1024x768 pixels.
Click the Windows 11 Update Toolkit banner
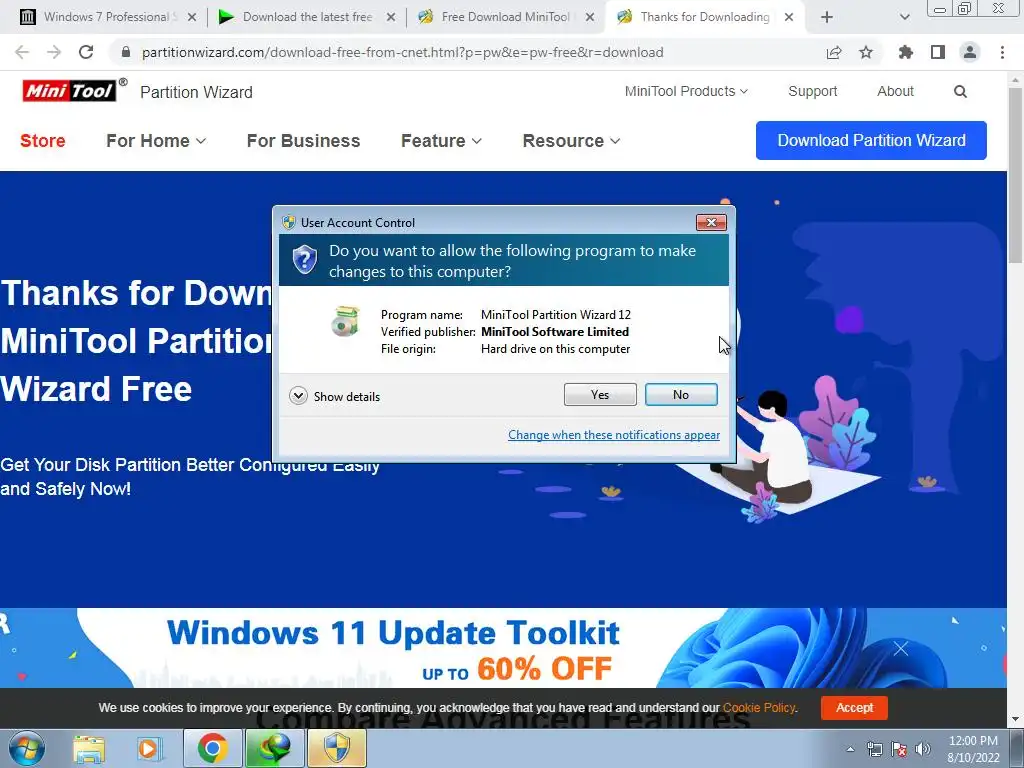pos(503,648)
